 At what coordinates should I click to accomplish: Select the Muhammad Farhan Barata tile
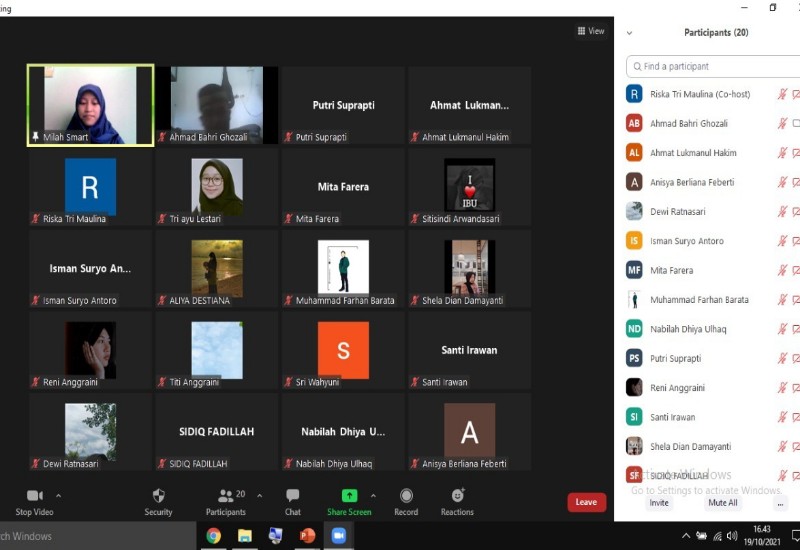tap(343, 268)
